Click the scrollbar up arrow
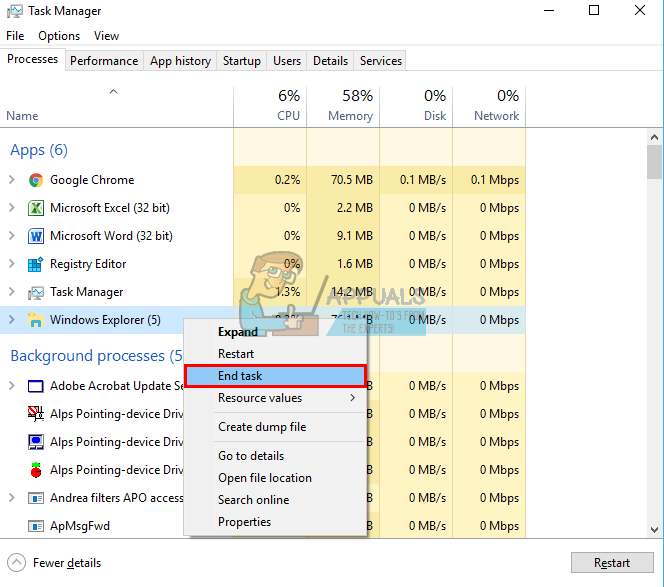 654,137
